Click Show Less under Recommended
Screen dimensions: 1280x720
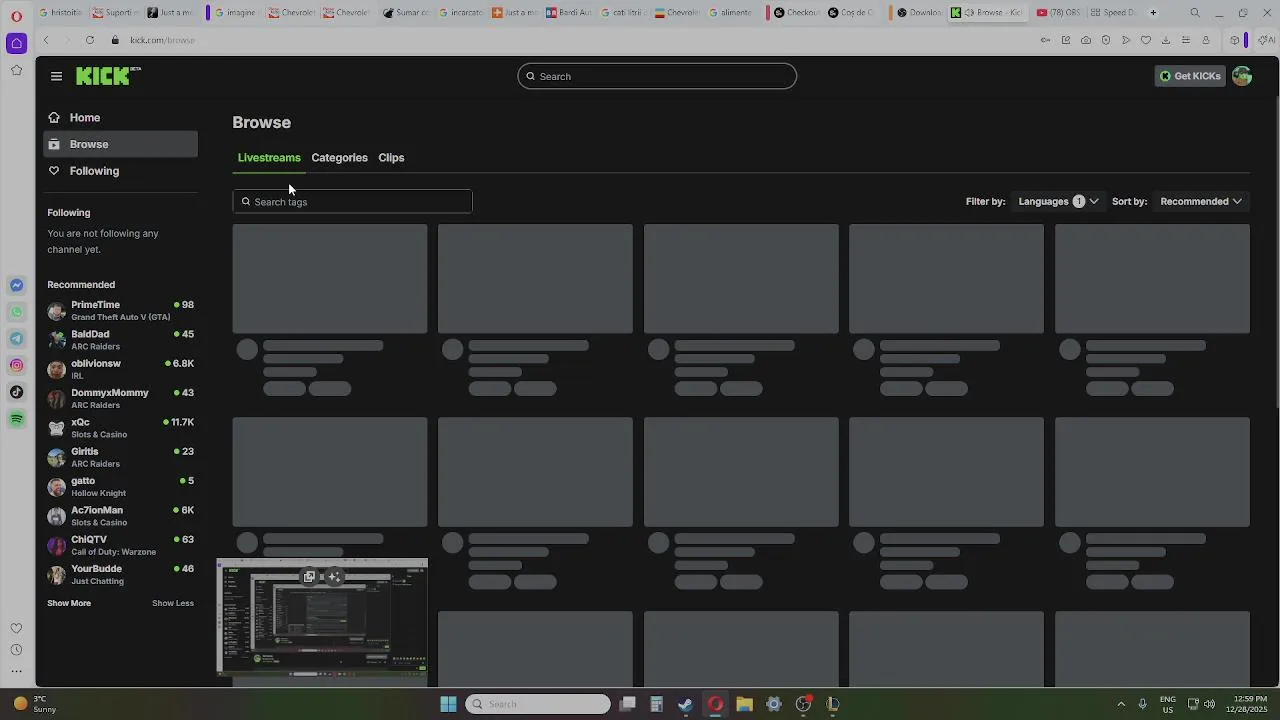click(173, 603)
